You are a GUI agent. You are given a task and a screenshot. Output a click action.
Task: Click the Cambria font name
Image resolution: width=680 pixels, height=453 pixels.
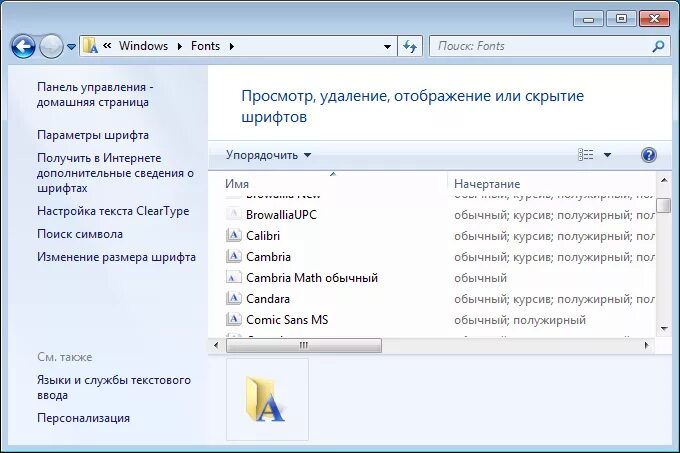click(x=268, y=257)
